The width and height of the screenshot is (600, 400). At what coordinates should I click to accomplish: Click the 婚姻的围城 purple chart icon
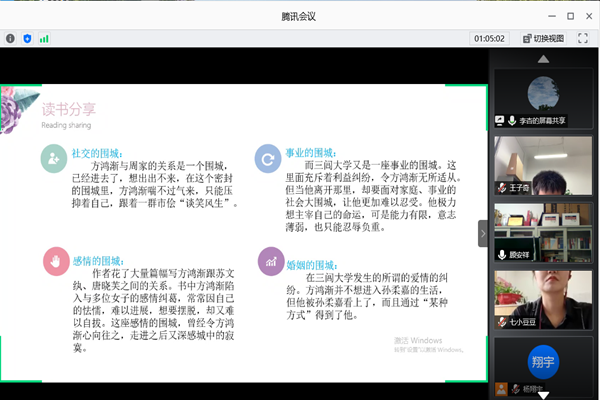click(268, 261)
